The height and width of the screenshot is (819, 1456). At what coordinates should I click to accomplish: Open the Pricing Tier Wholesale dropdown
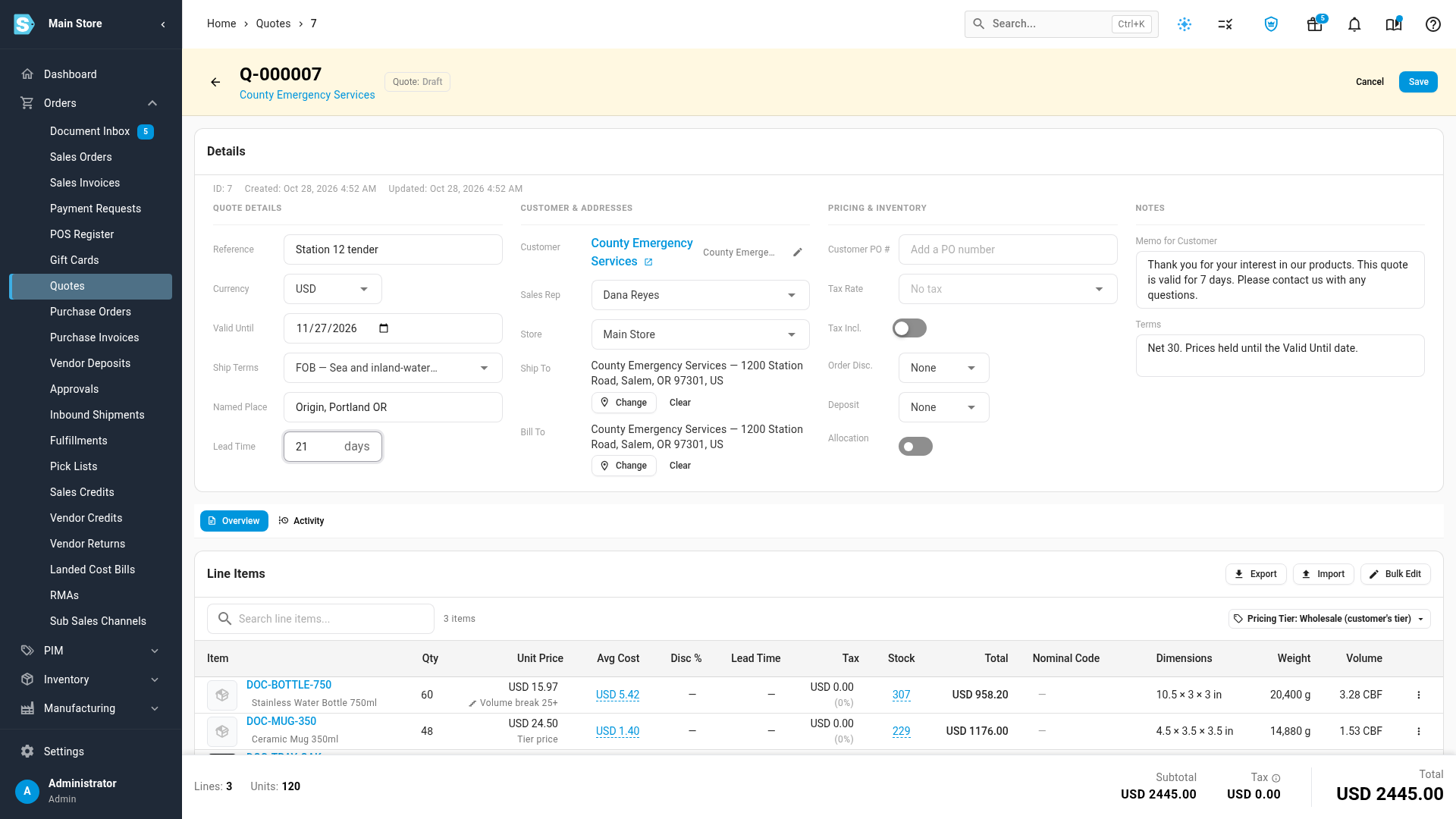[1329, 619]
